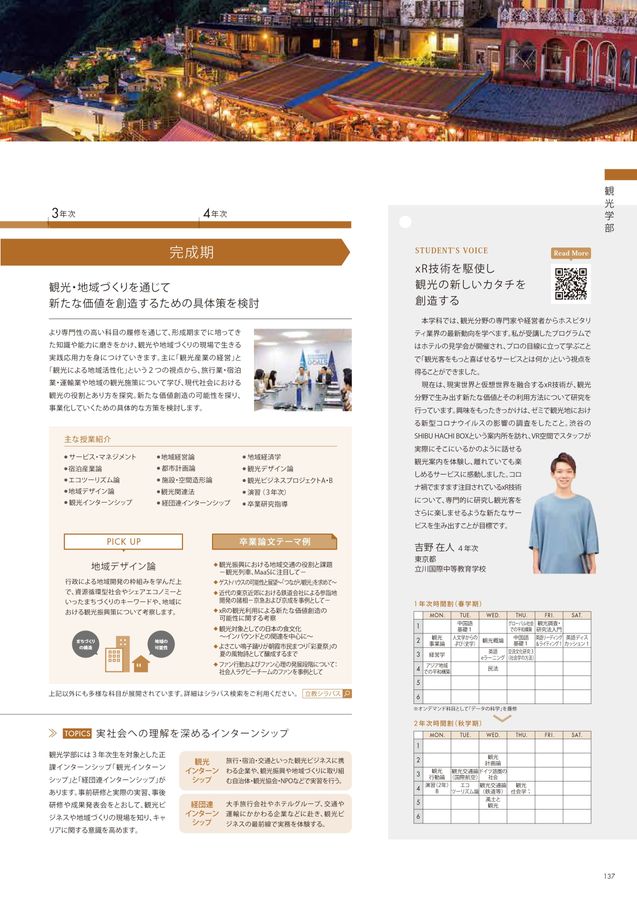Select 観光デザイン論 in course list
This screenshot has height=900, width=637.
[268, 468]
